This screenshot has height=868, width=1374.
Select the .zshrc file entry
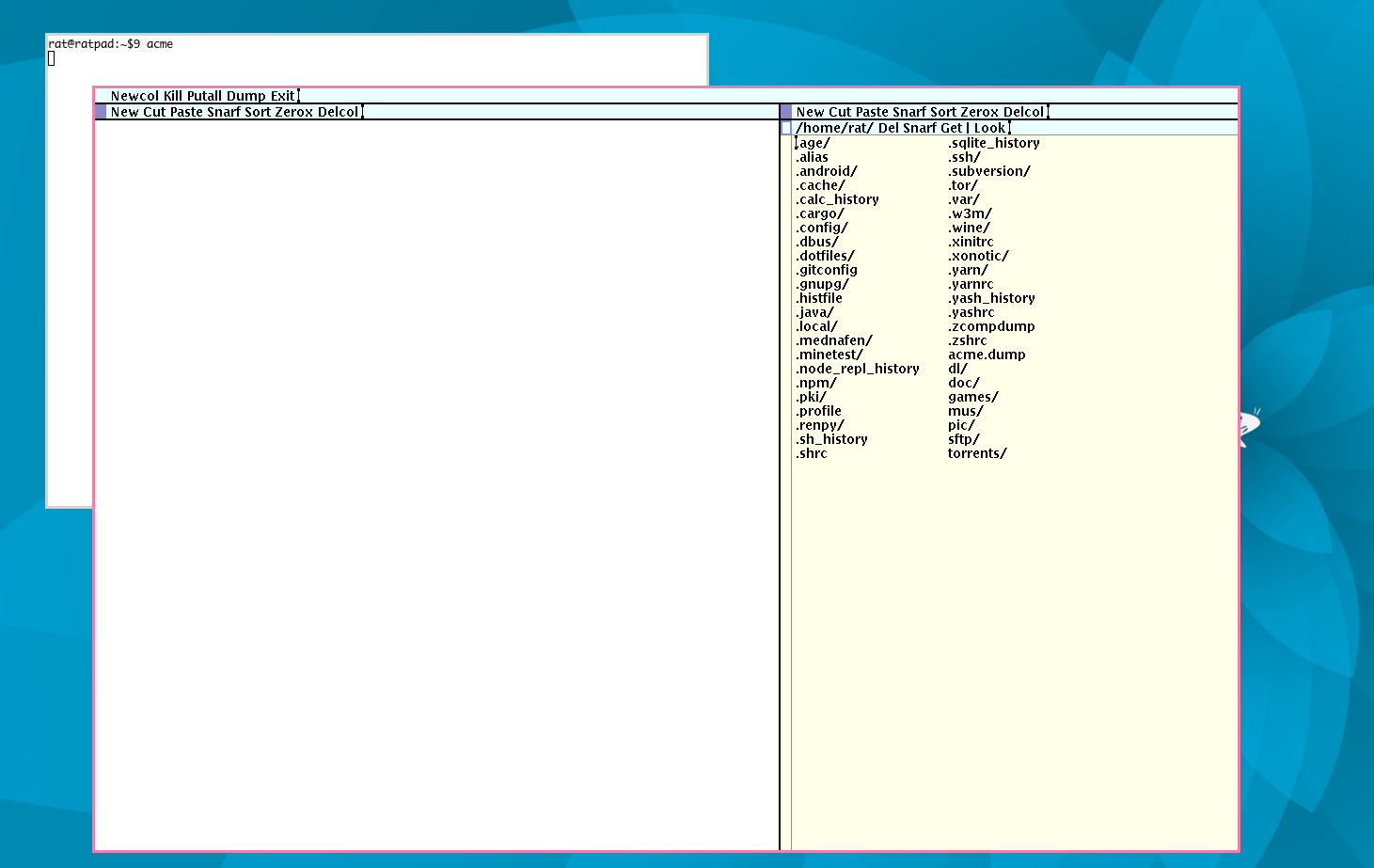[x=968, y=340]
